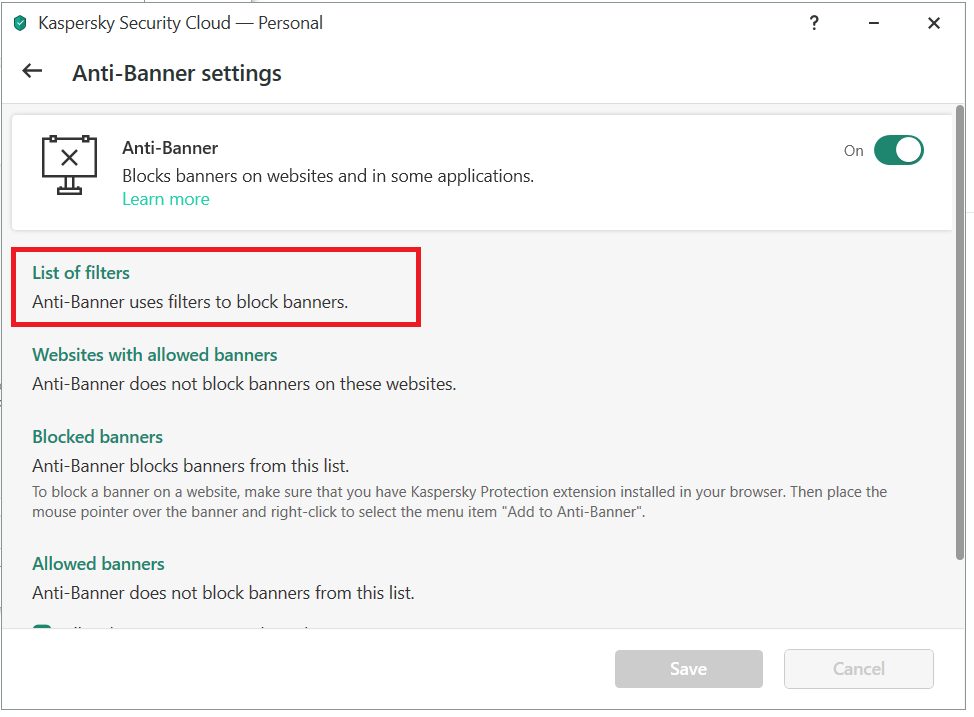This screenshot has width=974, height=717.
Task: Click the 'On' label beside the toggle
Action: [853, 151]
